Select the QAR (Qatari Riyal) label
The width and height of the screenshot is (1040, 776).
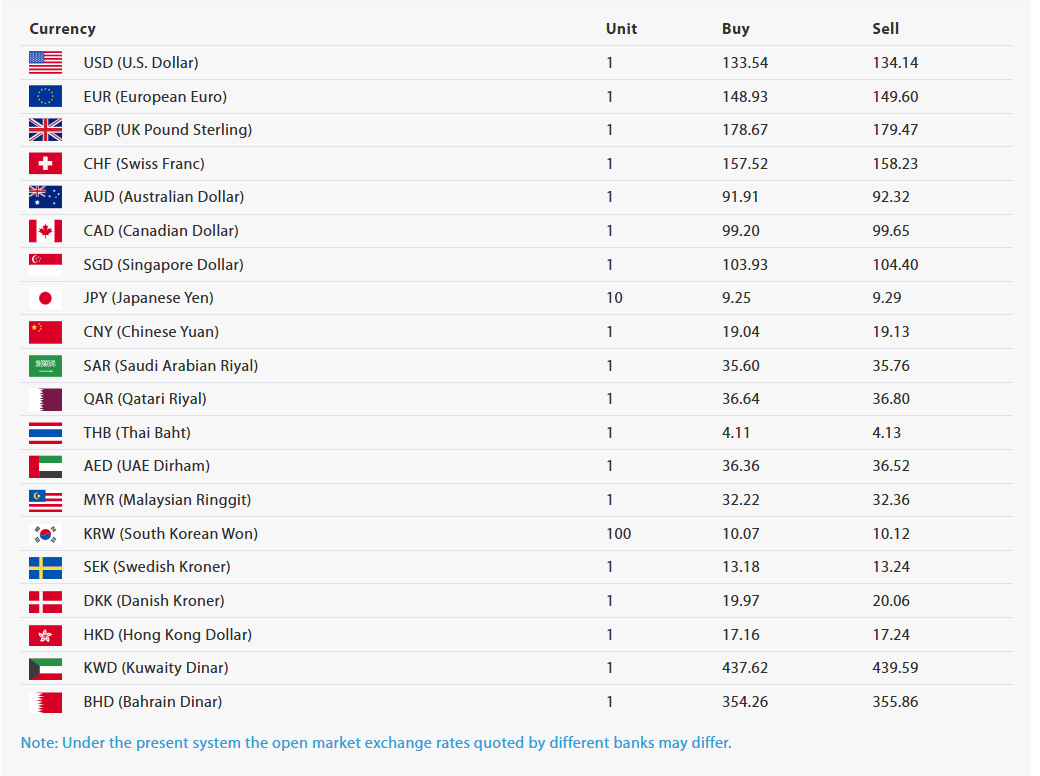click(x=145, y=399)
